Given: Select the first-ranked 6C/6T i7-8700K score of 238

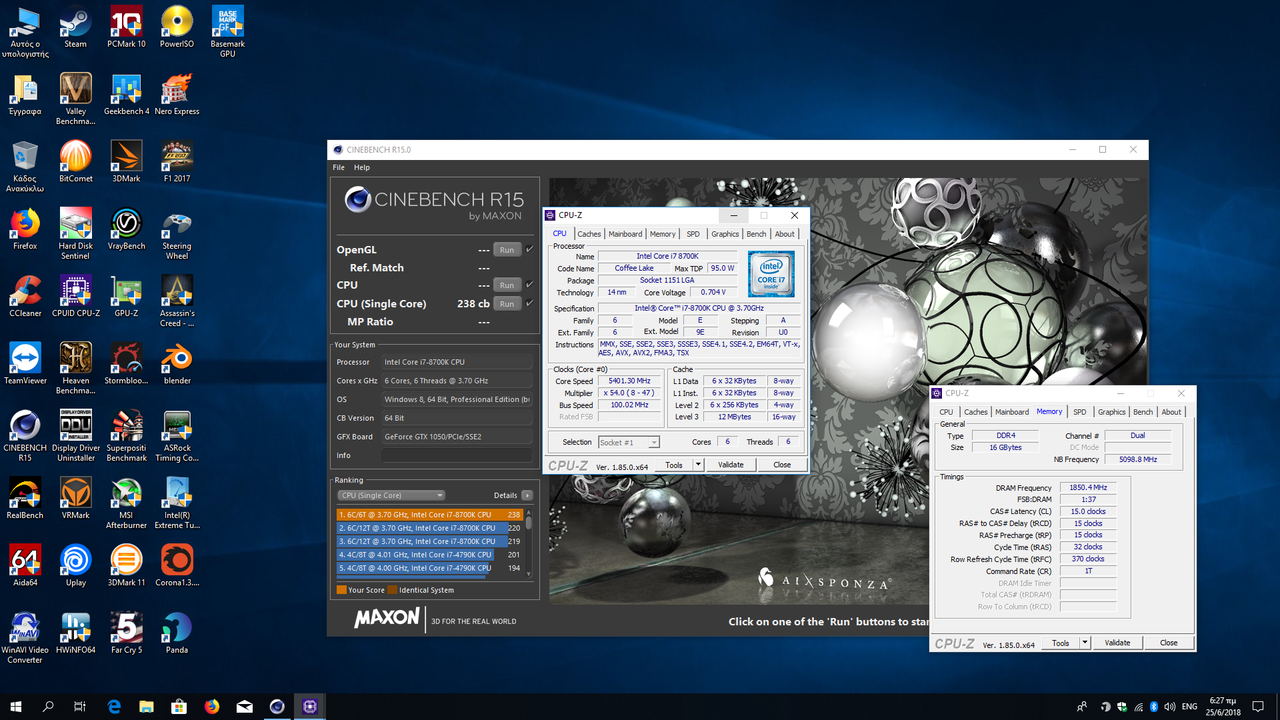Looking at the screenshot, I should (430, 515).
